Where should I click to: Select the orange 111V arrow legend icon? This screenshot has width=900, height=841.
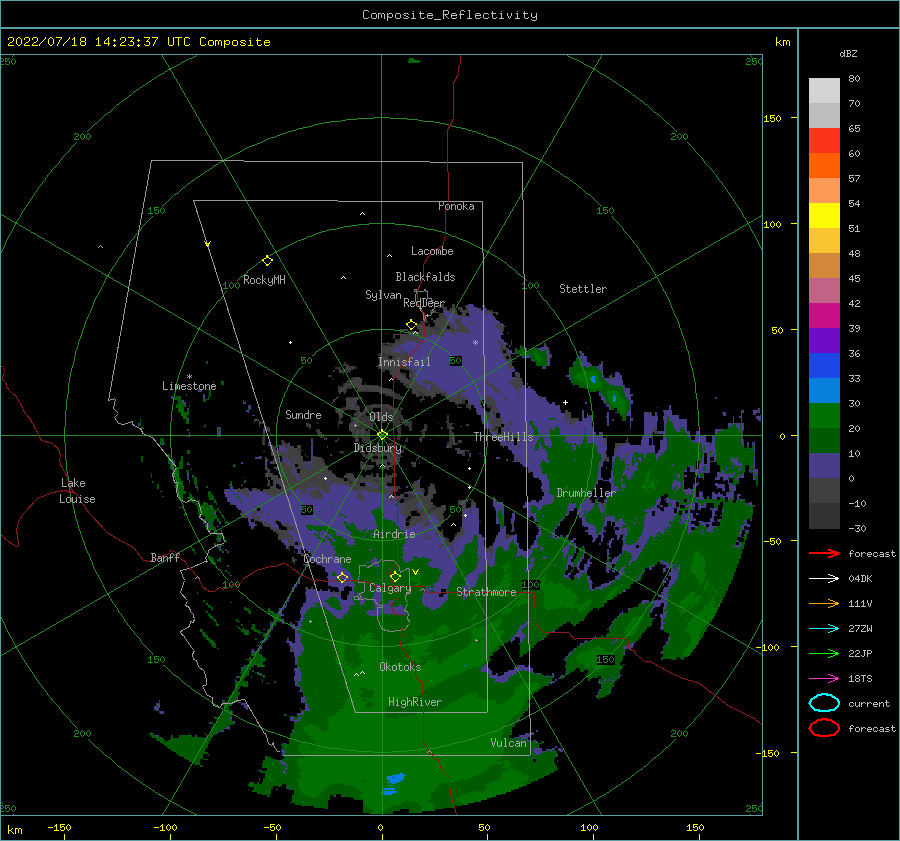click(824, 603)
